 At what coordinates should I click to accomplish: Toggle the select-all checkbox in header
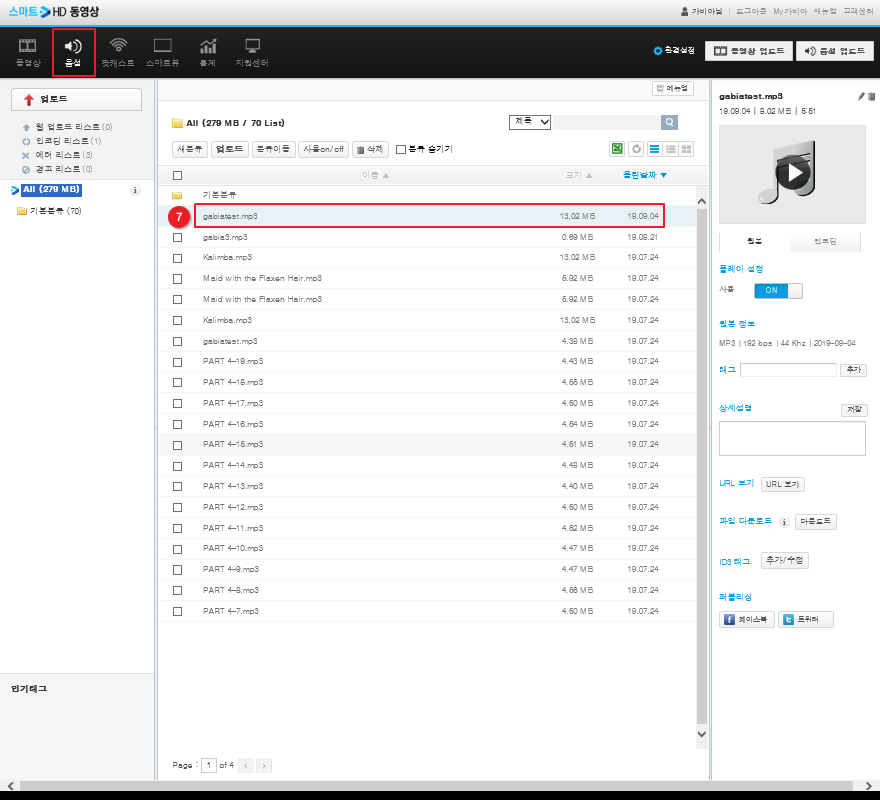tap(177, 176)
